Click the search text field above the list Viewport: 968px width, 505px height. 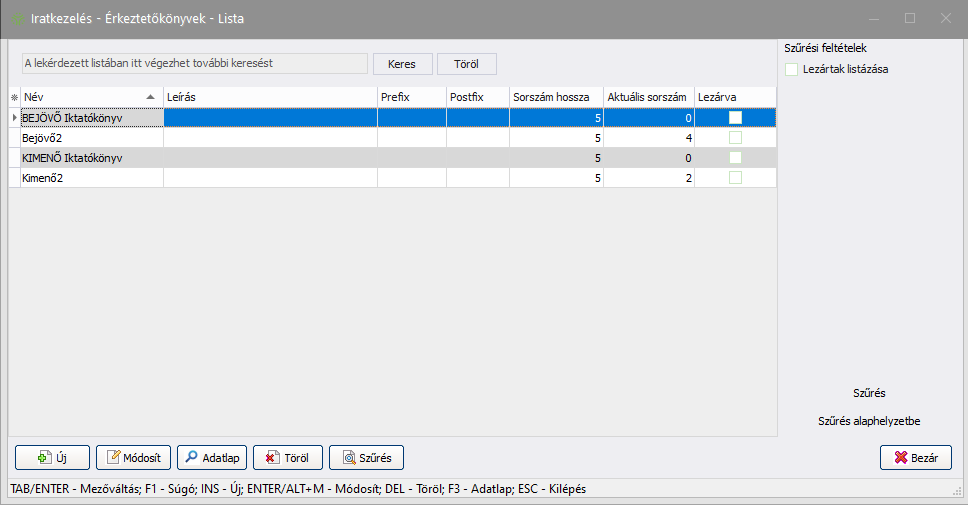click(x=195, y=63)
